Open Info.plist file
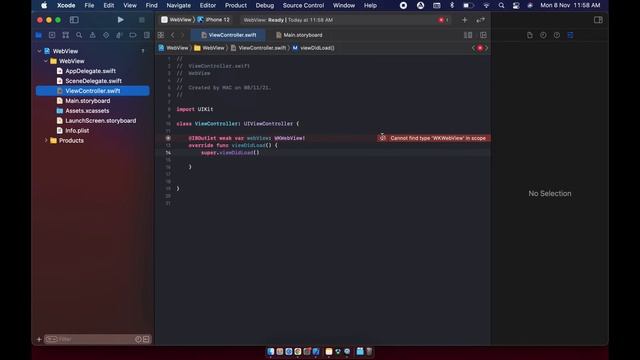The image size is (640, 360). coord(77,131)
